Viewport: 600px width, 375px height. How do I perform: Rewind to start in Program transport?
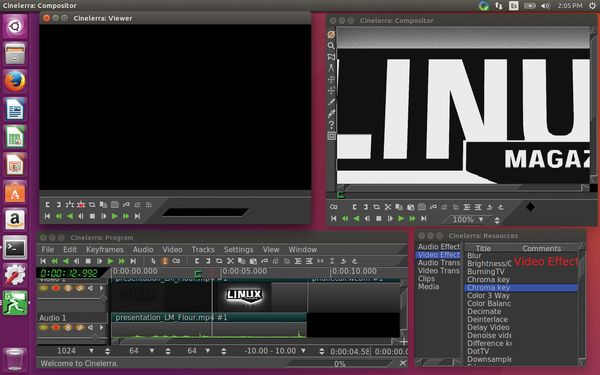tap(43, 261)
